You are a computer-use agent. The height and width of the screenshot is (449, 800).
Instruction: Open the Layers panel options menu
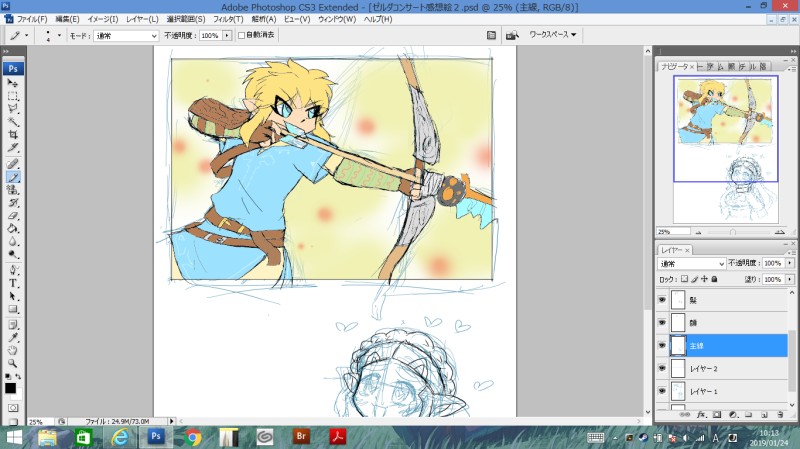point(792,254)
